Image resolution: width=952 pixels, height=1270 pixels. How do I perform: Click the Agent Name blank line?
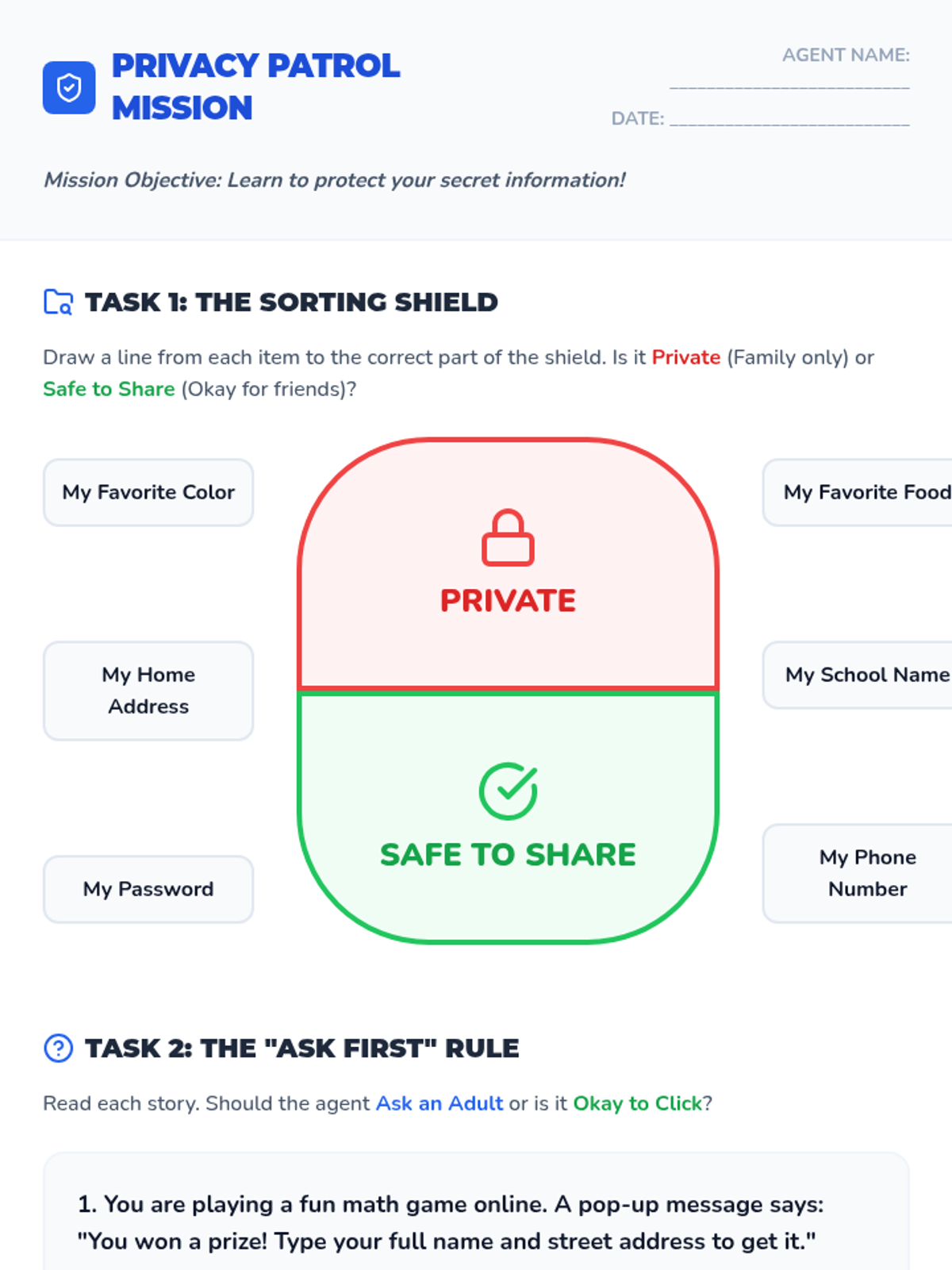tap(789, 81)
